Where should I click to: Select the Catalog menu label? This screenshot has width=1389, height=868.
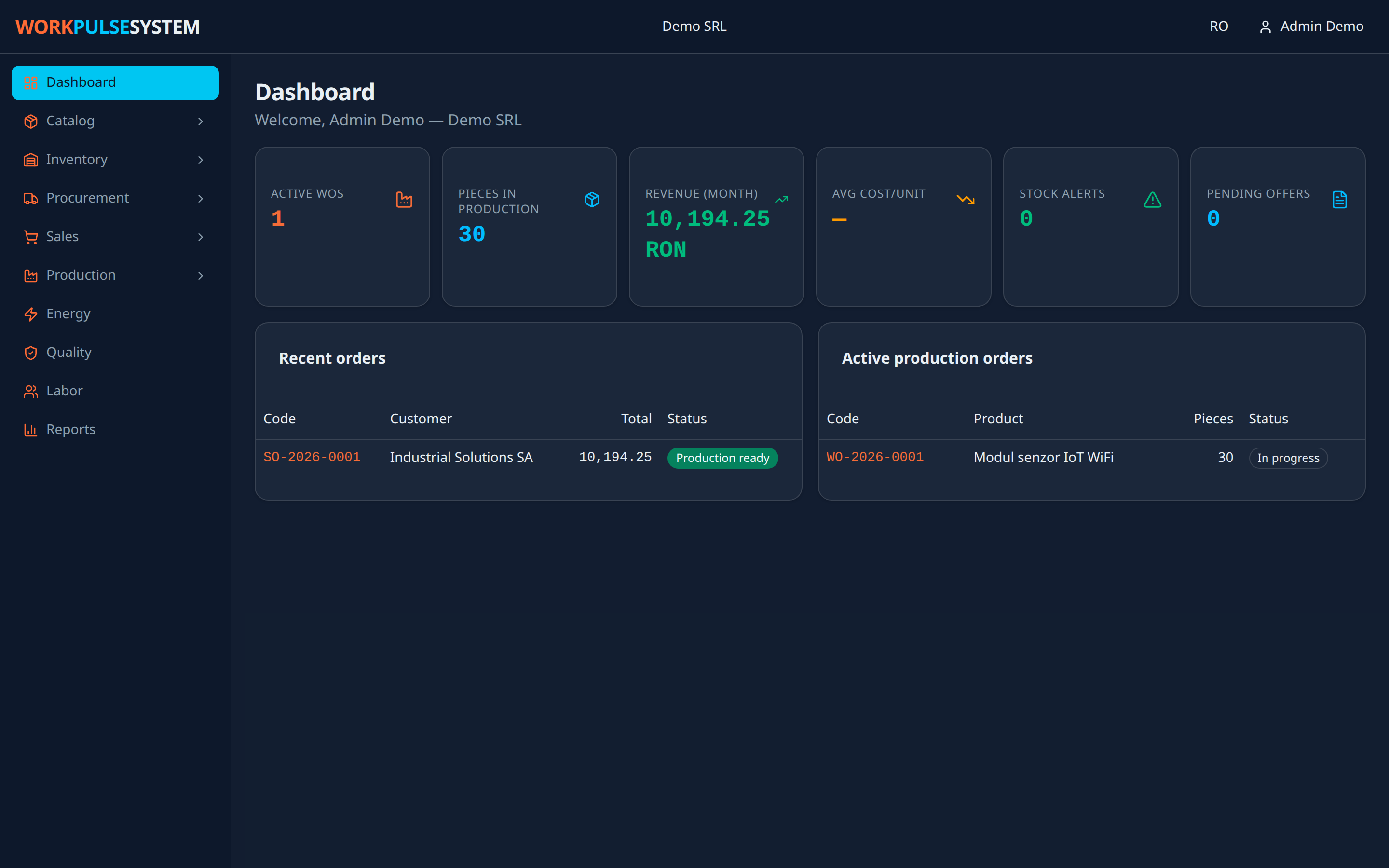tap(70, 121)
